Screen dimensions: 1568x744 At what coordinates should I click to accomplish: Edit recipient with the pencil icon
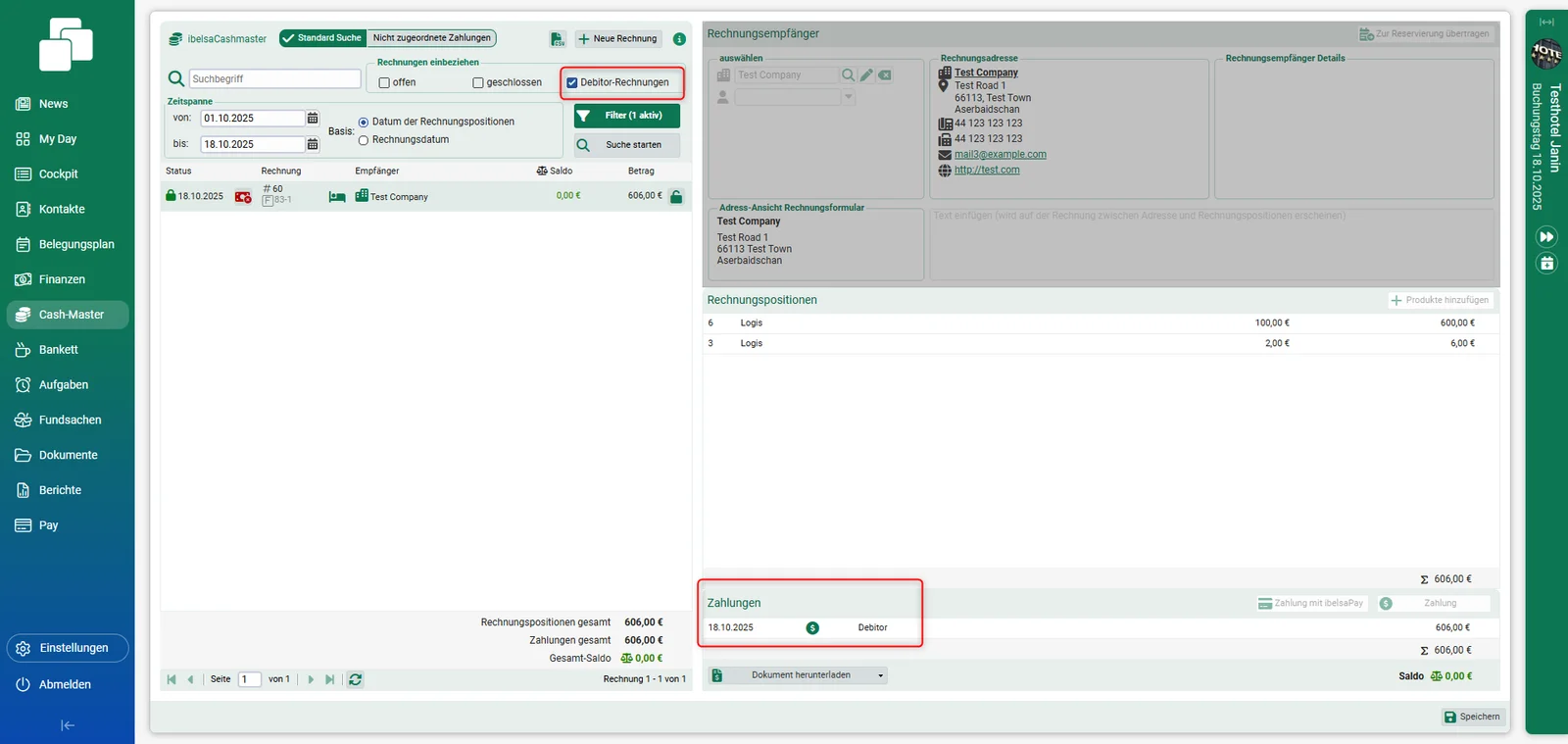(866, 74)
